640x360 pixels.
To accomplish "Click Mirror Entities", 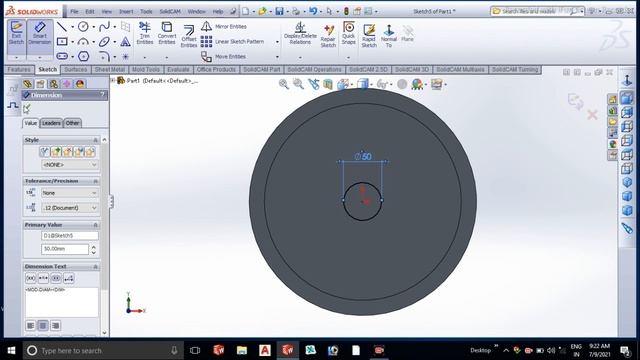I will [224, 27].
